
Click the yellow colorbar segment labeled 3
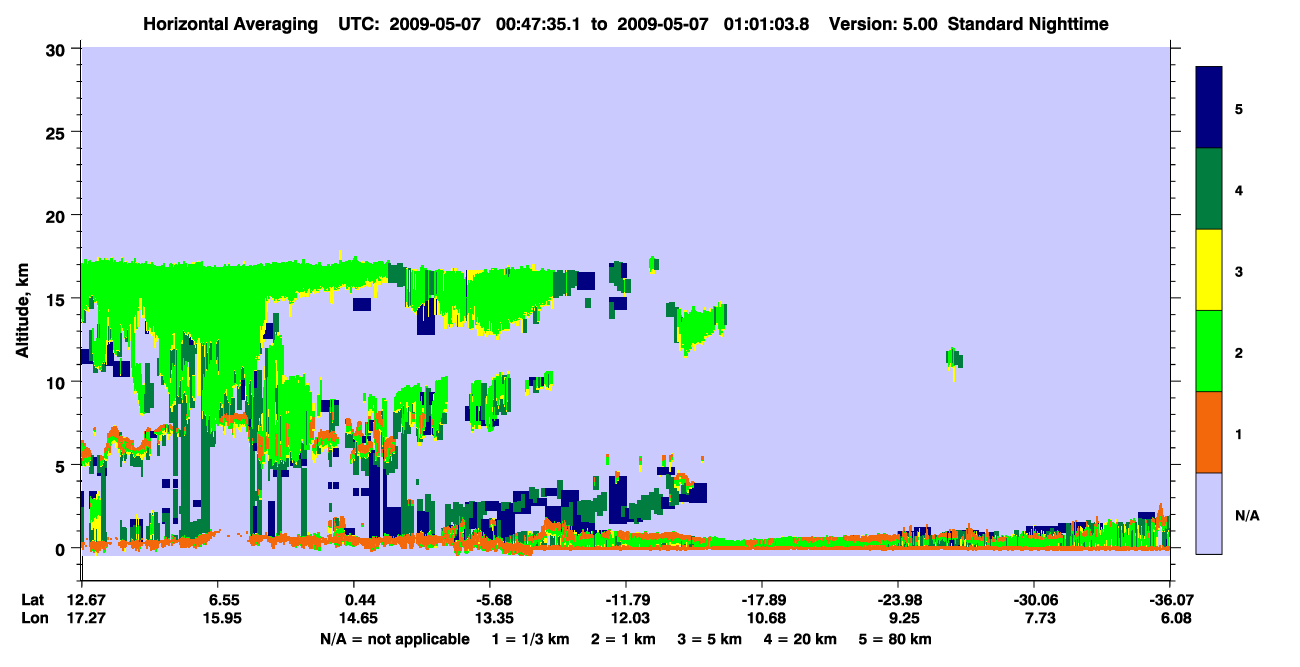(x=1209, y=270)
